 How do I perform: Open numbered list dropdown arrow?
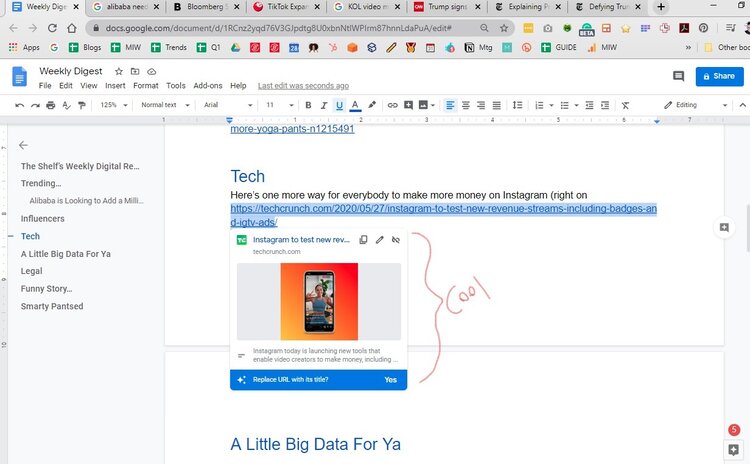[551, 105]
